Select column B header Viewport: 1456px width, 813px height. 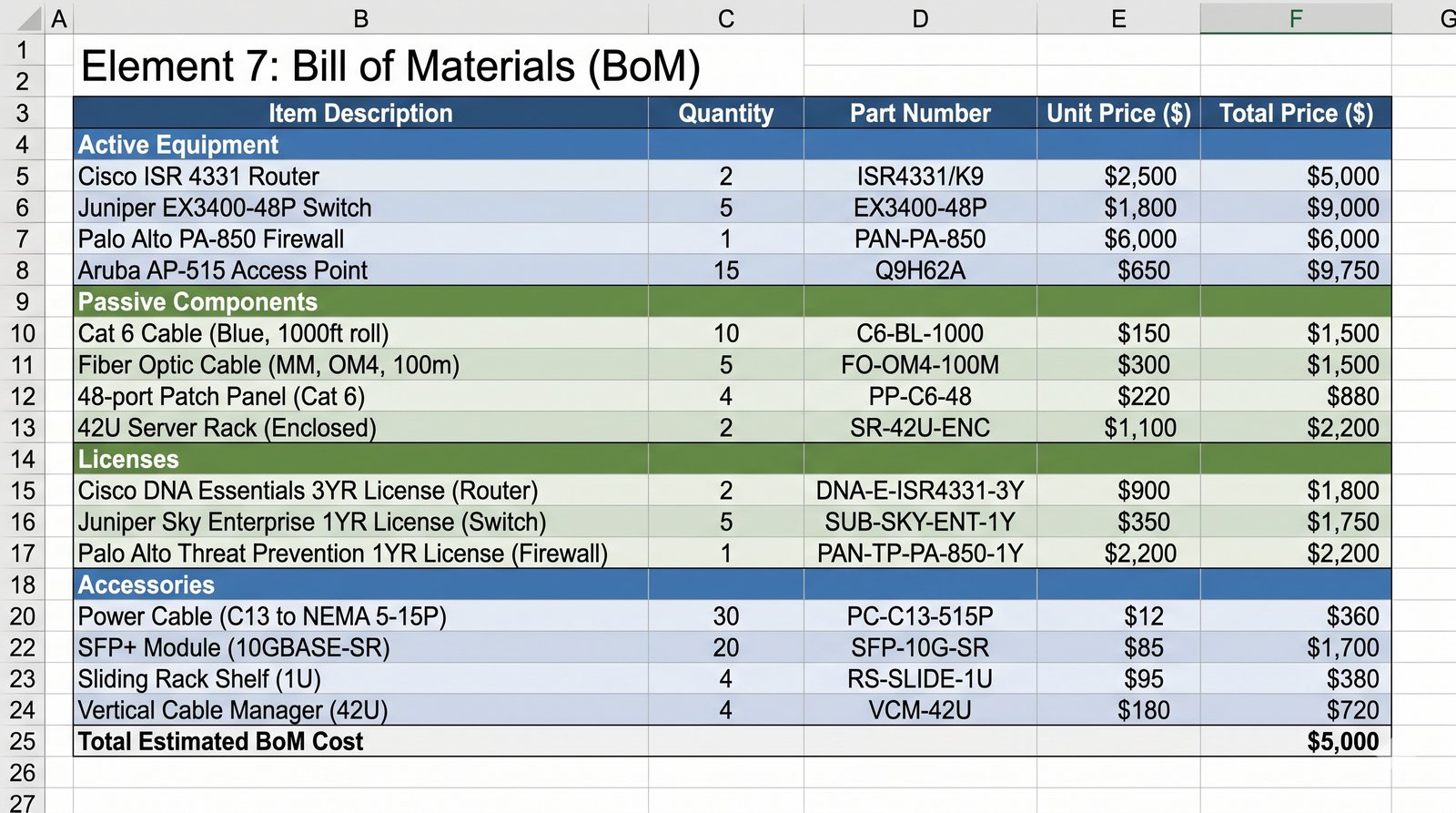[x=360, y=18]
